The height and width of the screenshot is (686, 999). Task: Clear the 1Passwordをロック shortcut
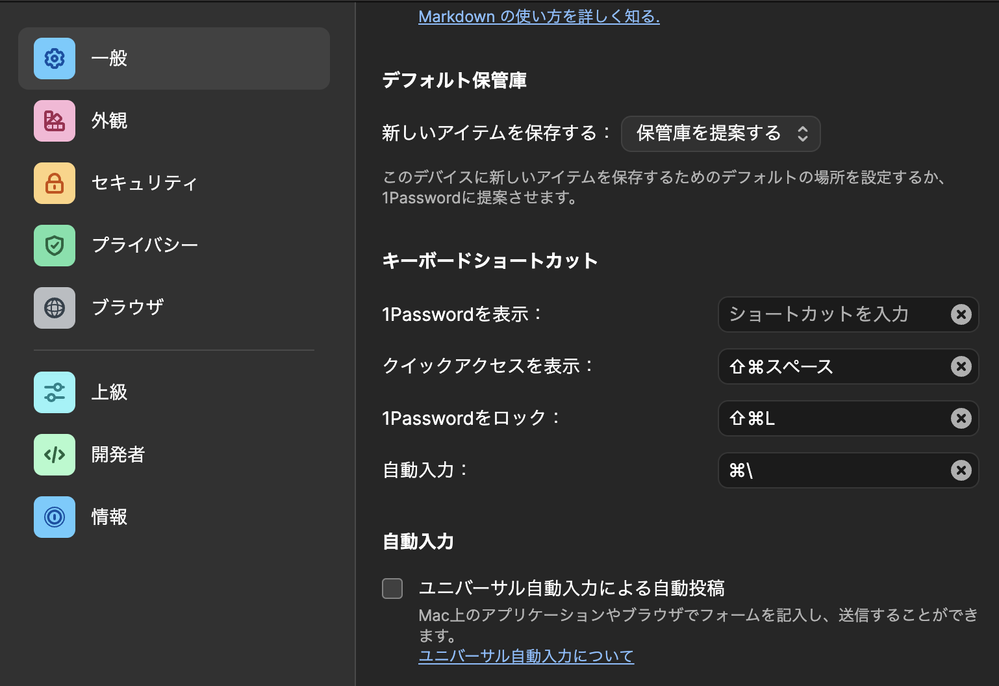point(960,418)
